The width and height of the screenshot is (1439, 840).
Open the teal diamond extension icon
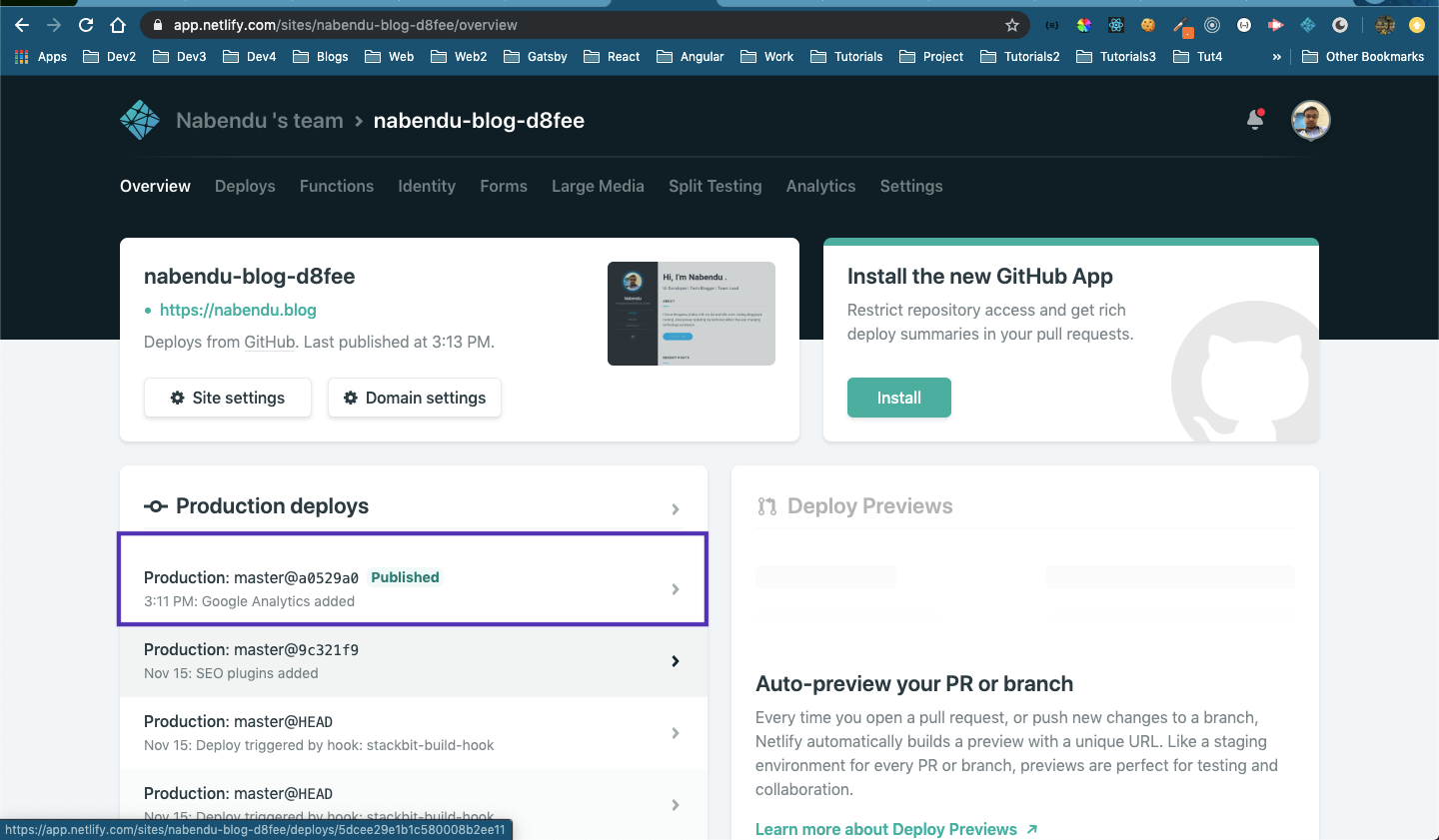click(x=1308, y=25)
